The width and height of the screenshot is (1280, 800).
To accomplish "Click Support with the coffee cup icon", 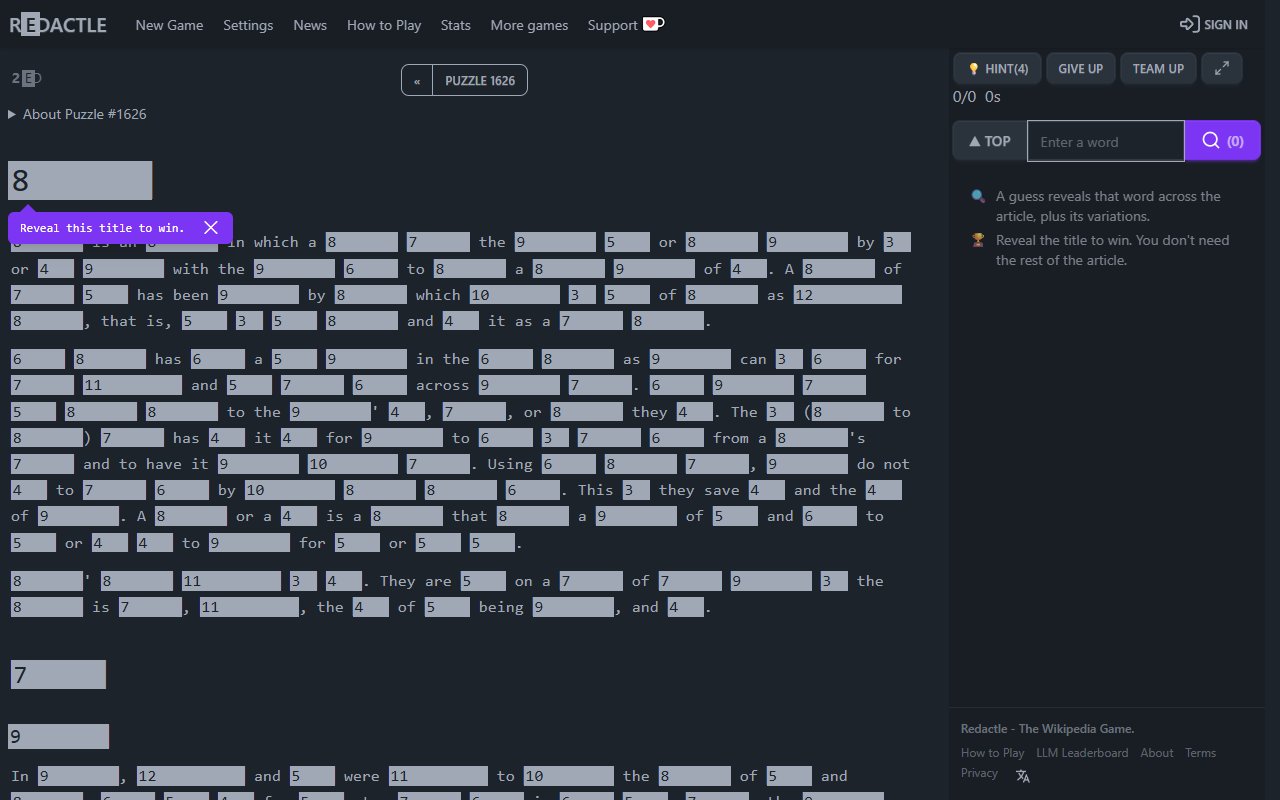I will click(625, 25).
